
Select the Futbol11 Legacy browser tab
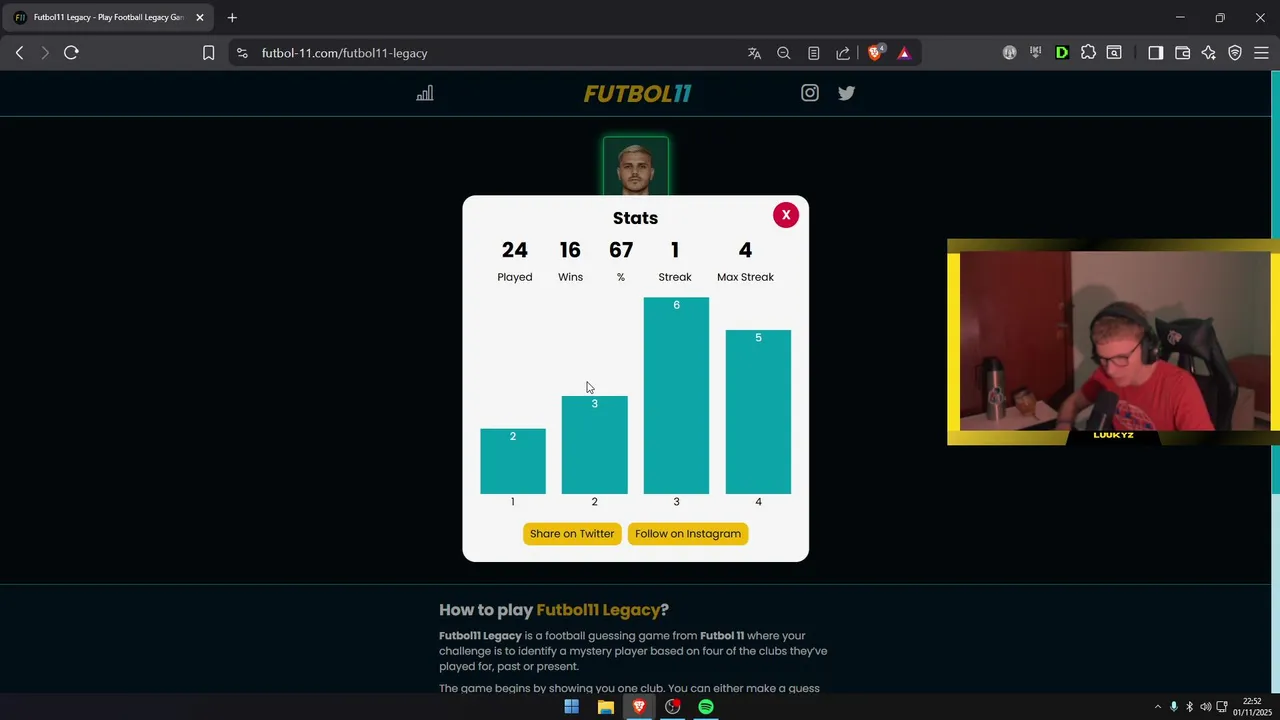[108, 17]
